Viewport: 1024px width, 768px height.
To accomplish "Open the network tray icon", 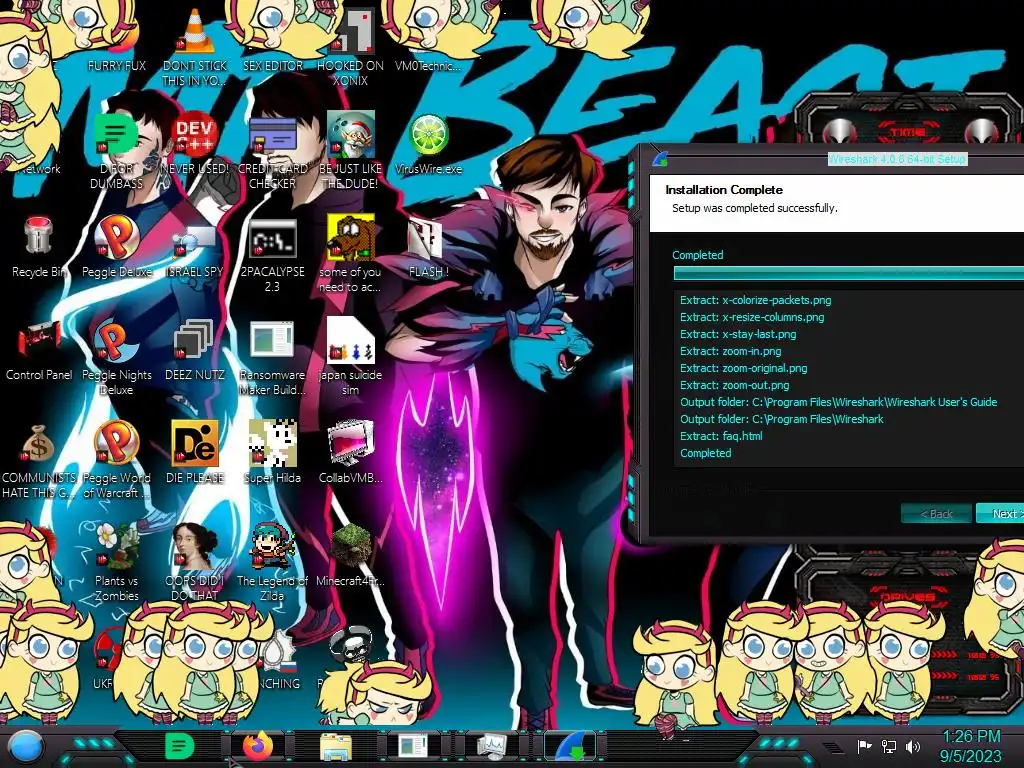I will 889,746.
